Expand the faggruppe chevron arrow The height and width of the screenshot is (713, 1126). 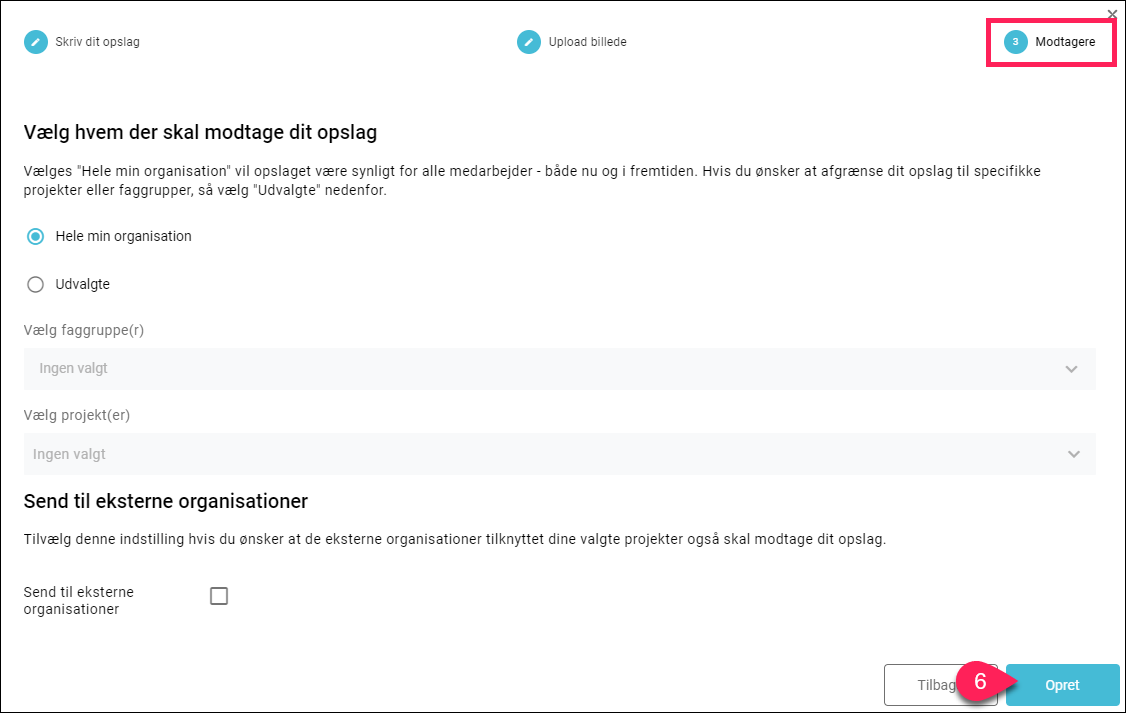click(1071, 369)
